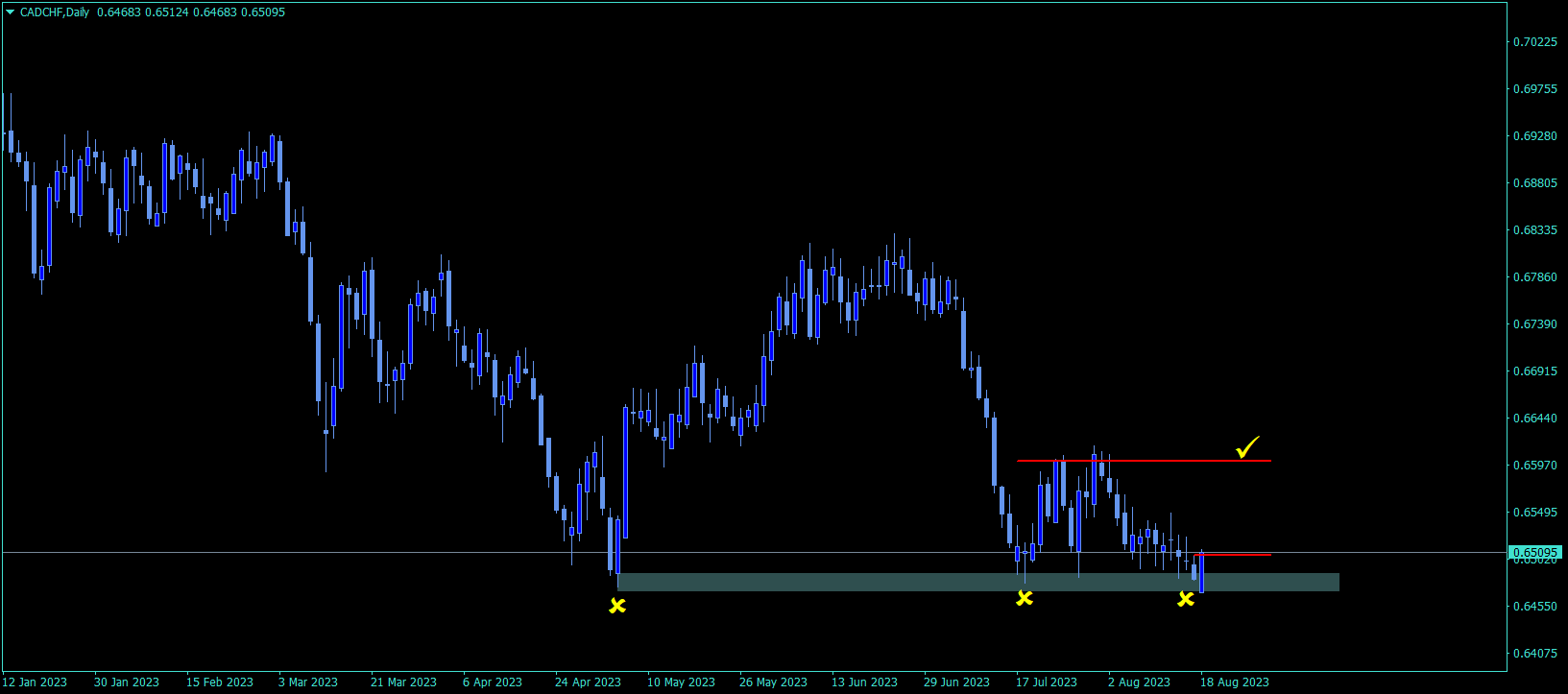
Task: Select the yellow checkmark above the upper red line
Action: [1247, 447]
